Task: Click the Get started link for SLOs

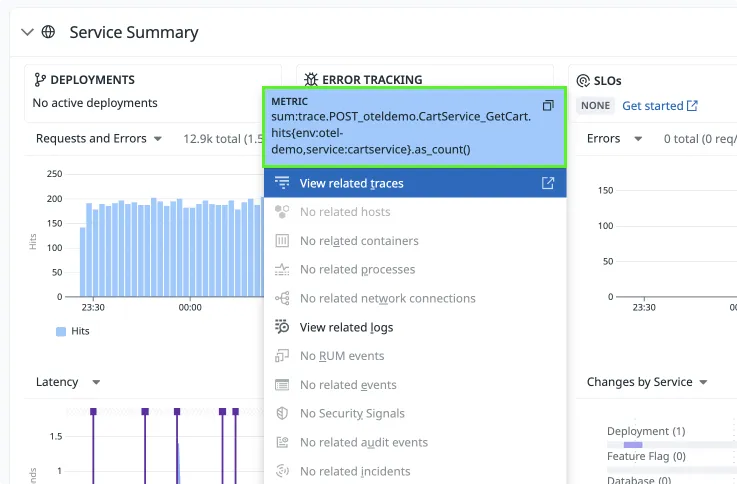Action: [659, 106]
